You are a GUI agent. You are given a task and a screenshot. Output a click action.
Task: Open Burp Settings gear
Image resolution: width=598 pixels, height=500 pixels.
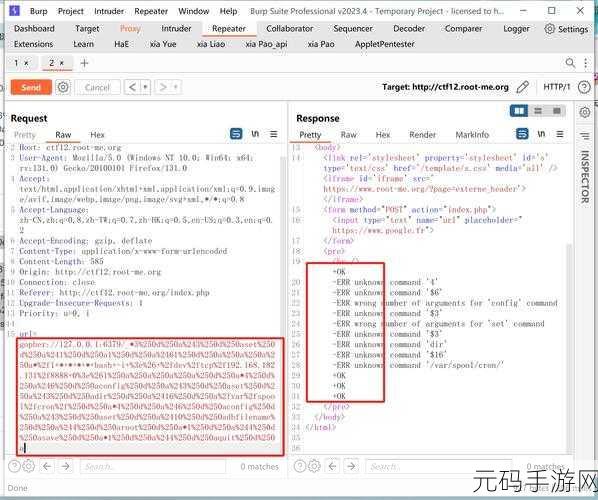pyautogui.click(x=566, y=29)
